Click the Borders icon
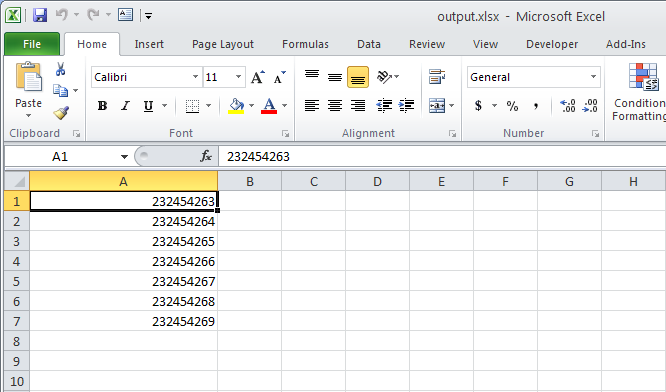Screen dimensions: 666x392 [x=192, y=106]
